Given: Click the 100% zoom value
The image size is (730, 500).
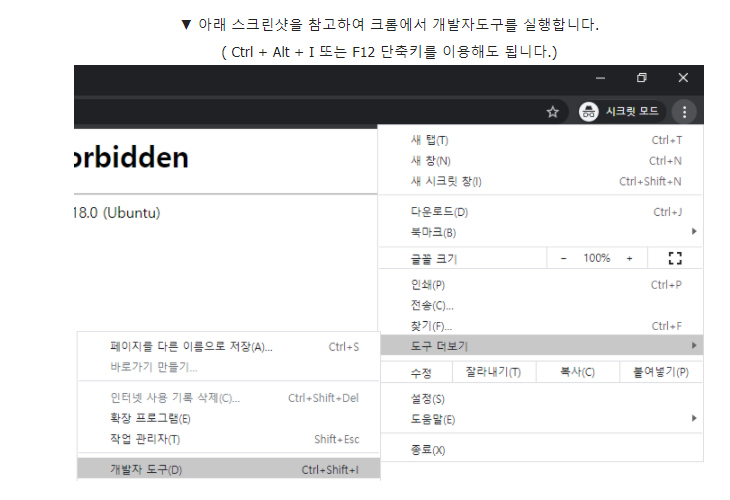Looking at the screenshot, I should pyautogui.click(x=597, y=258).
